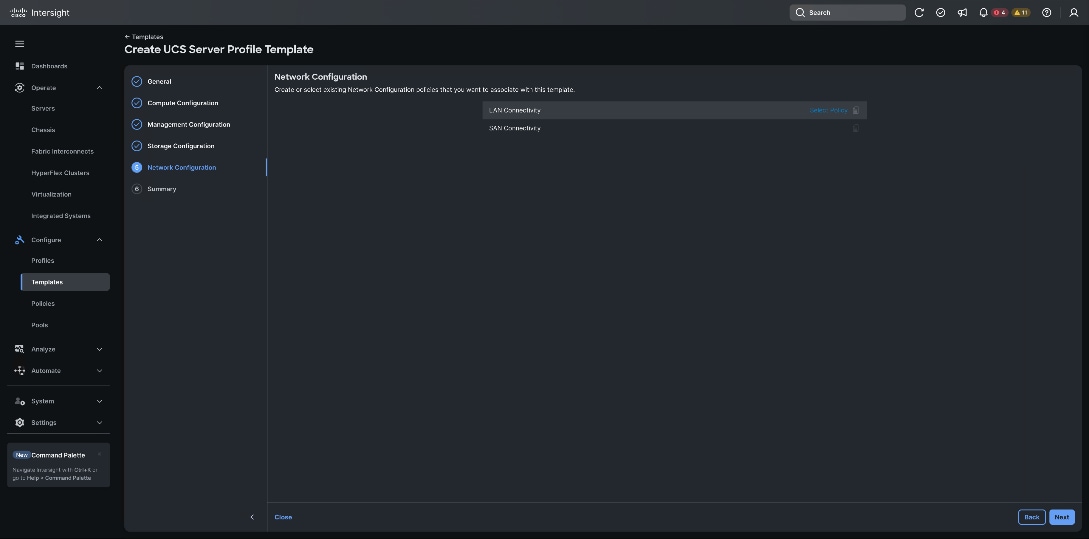
Task: Collapse the Configure section chevron
Action: click(x=99, y=240)
